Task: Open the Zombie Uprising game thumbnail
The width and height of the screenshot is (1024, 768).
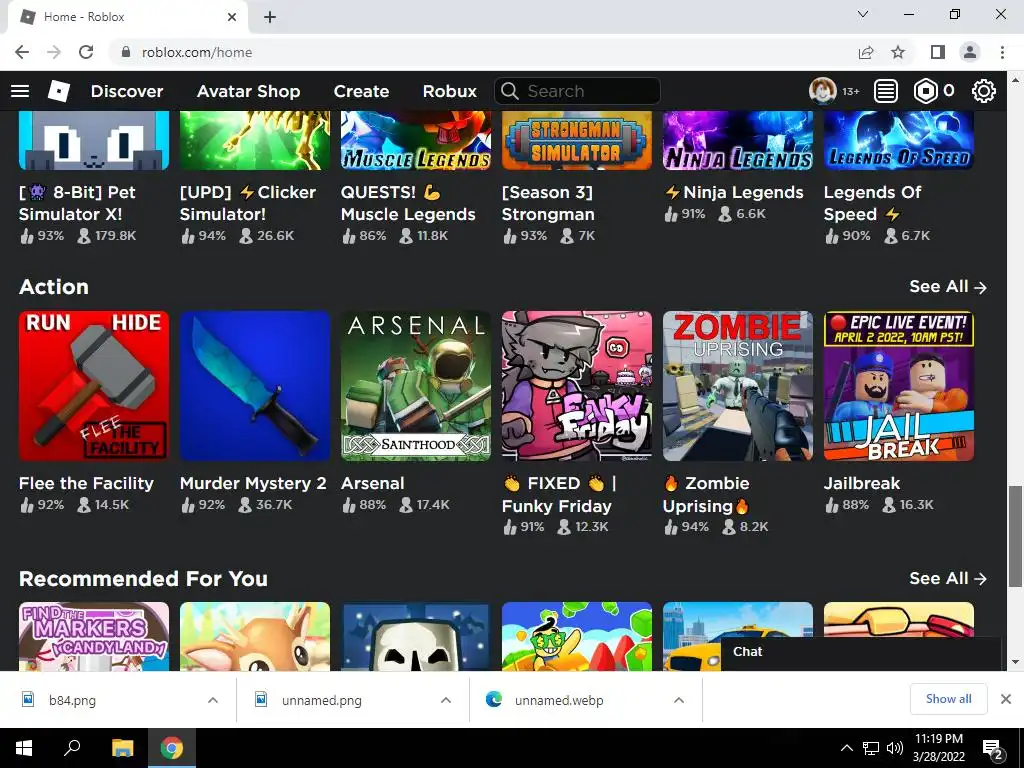Action: point(737,386)
